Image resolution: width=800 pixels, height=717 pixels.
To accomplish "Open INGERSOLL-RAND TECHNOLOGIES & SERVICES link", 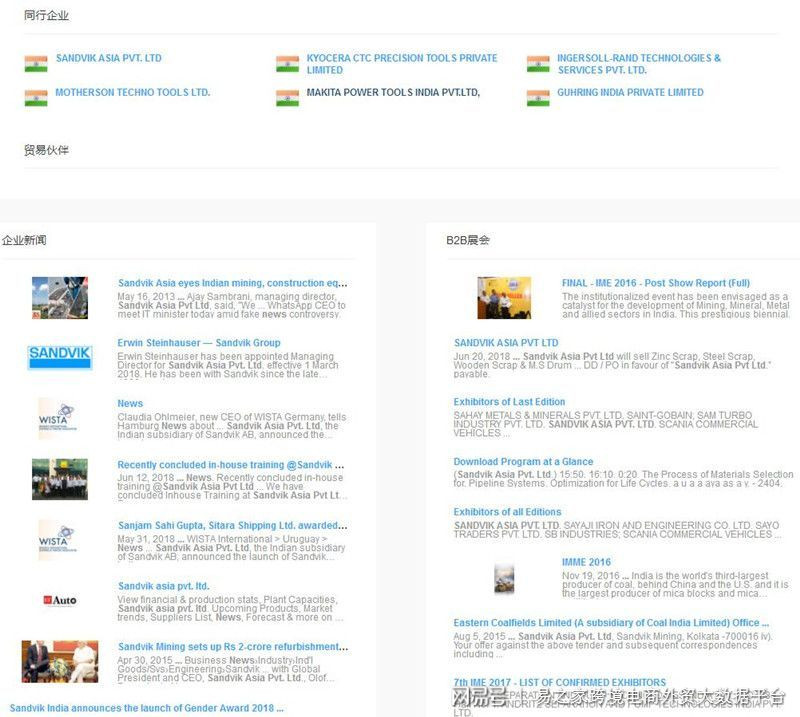I will click(x=639, y=64).
